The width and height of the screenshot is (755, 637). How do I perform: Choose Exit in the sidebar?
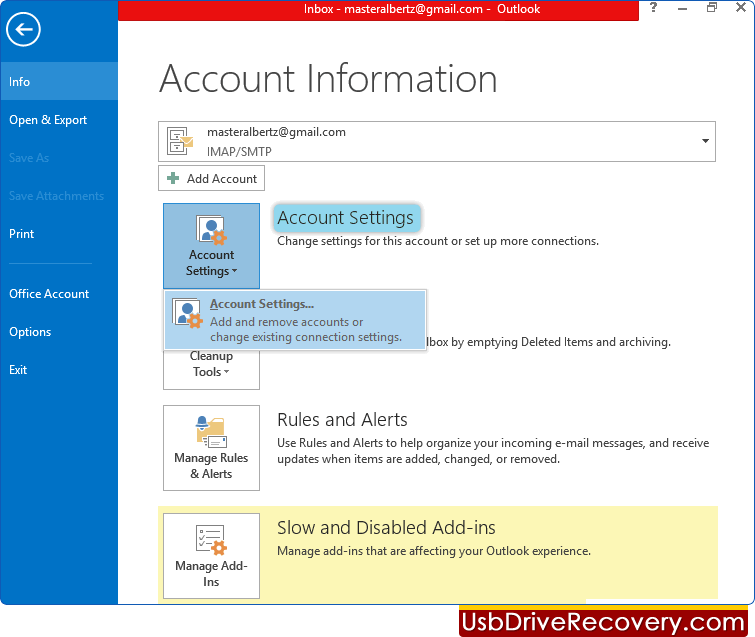pyautogui.click(x=18, y=370)
